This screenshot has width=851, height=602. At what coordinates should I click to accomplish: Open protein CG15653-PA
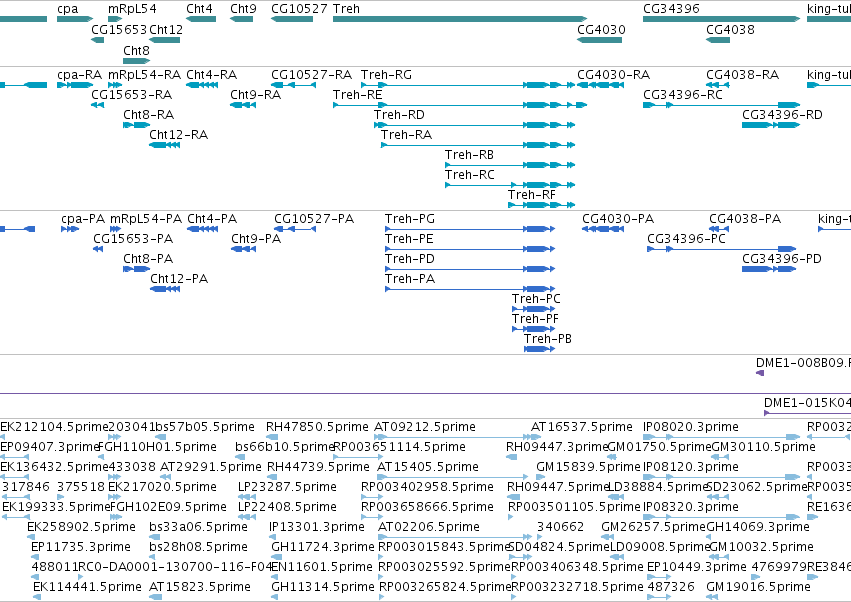(x=98, y=249)
